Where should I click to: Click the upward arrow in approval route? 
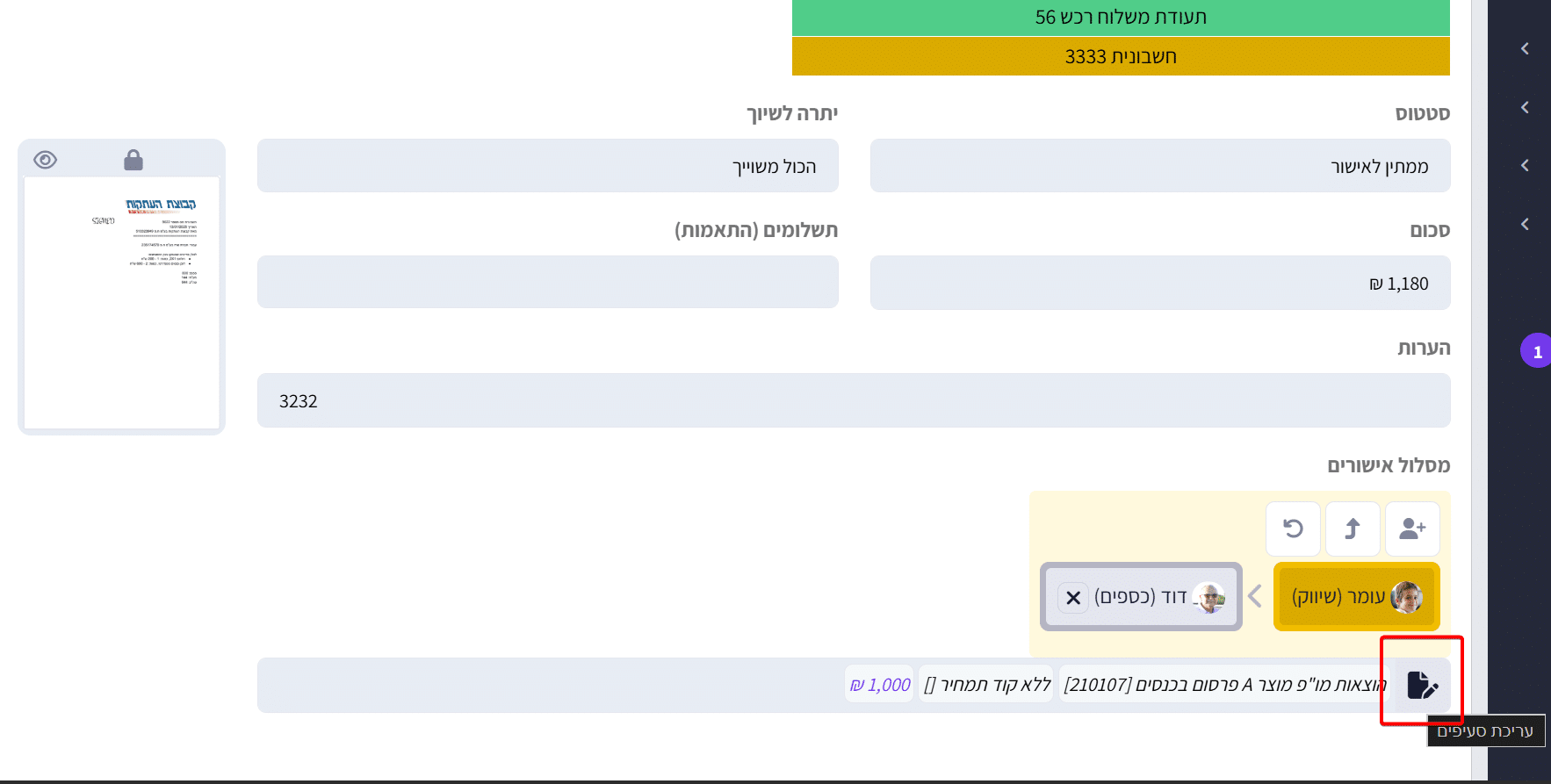[1353, 529]
